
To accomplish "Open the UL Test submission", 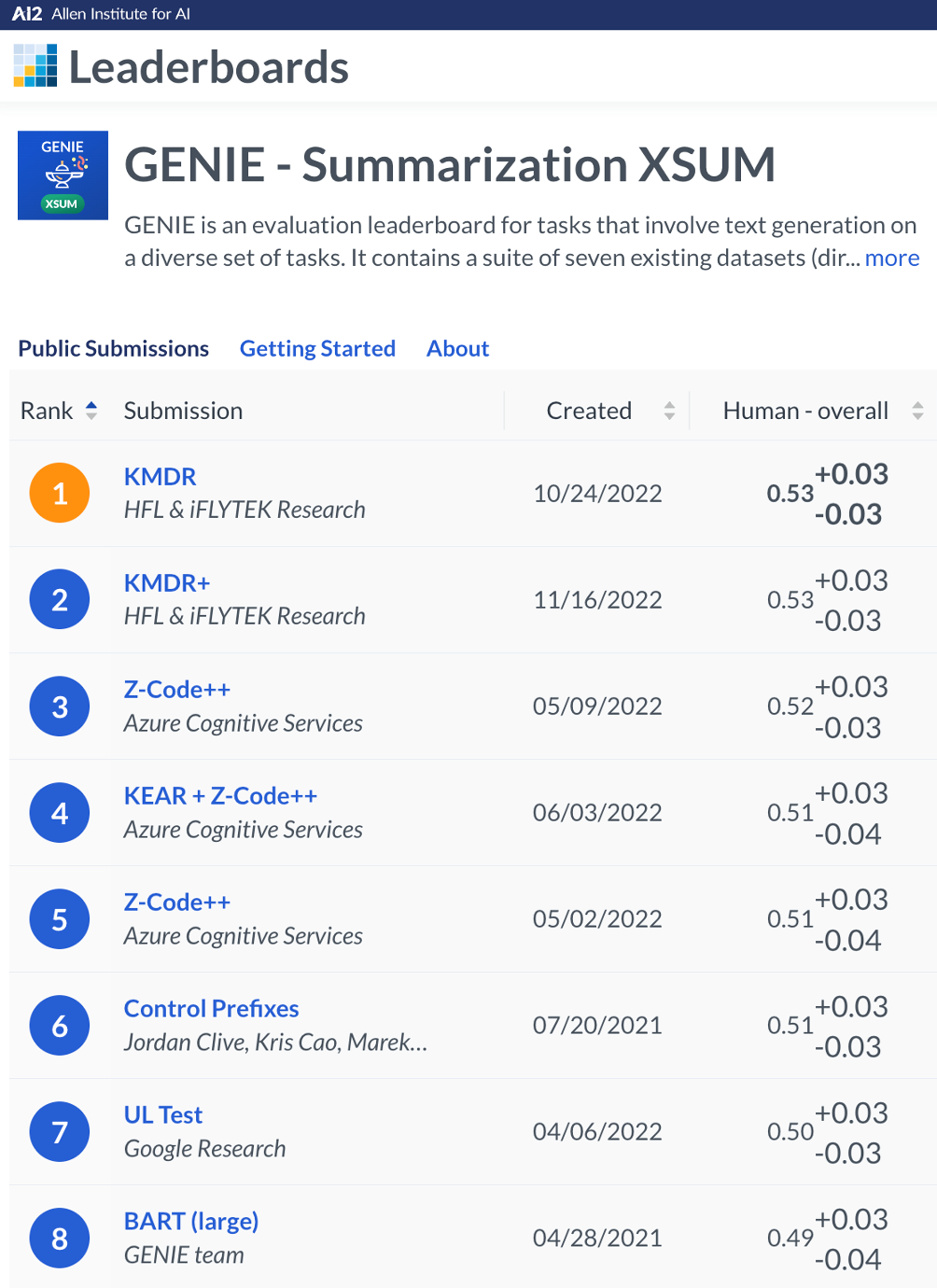I will click(163, 1114).
